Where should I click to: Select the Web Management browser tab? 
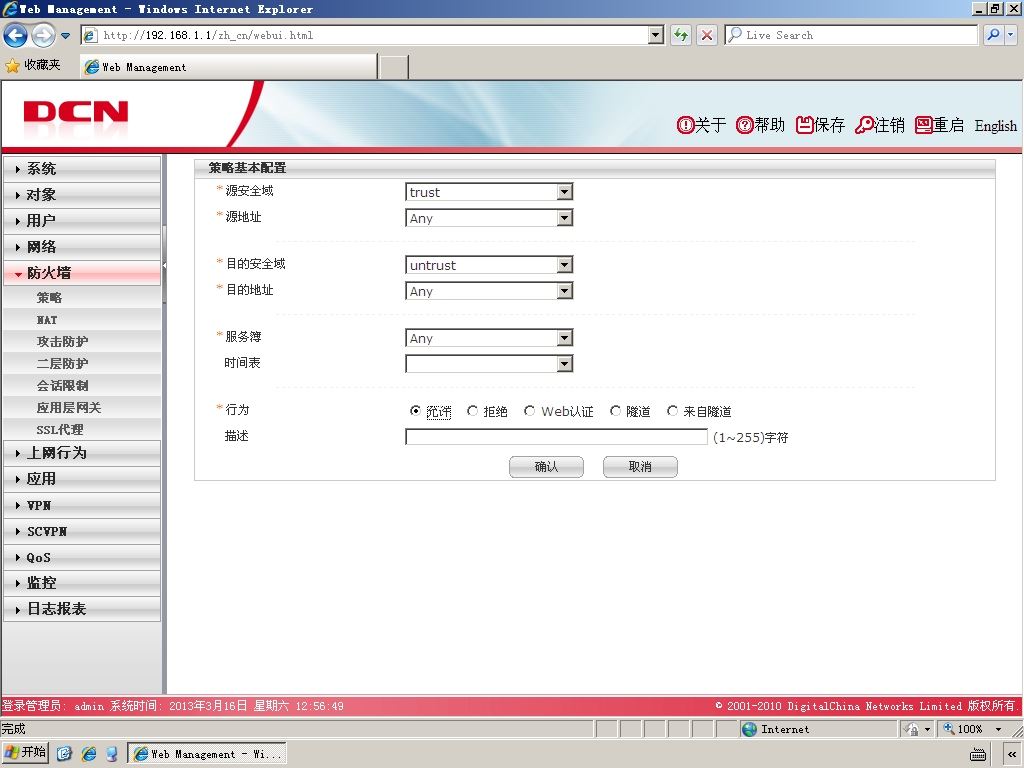(229, 67)
